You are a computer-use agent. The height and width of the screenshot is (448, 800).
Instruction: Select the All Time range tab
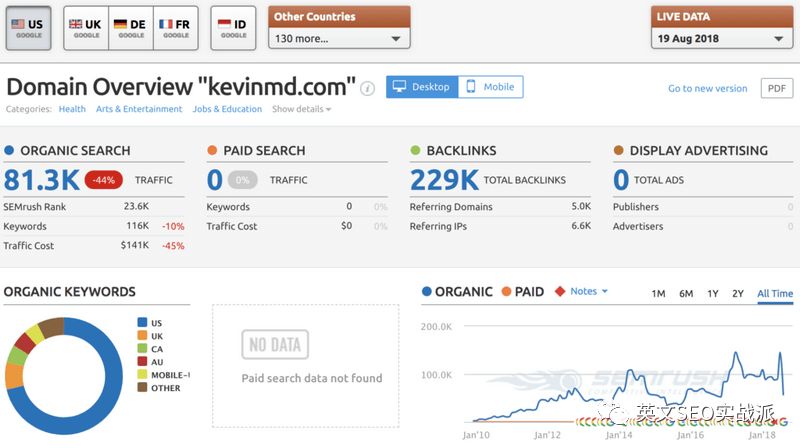point(775,293)
